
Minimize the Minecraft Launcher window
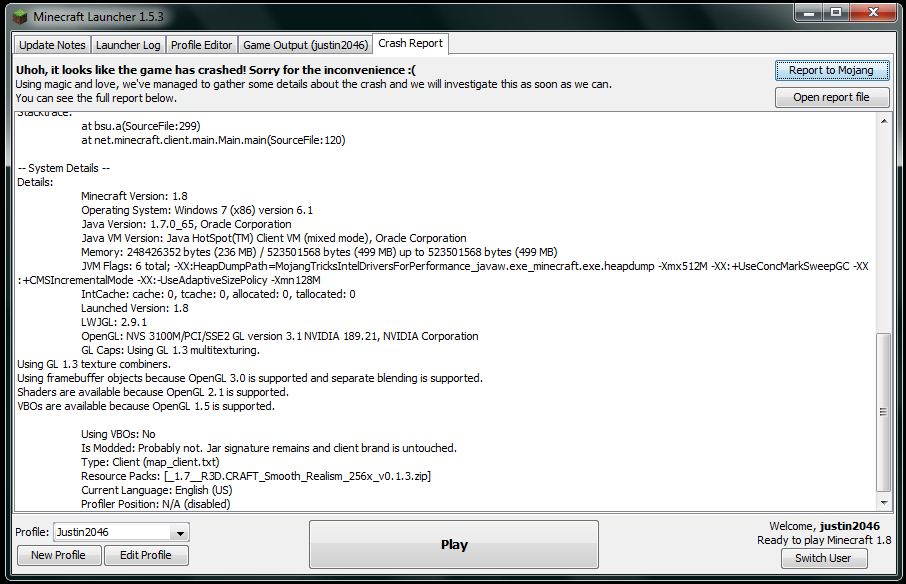tap(810, 12)
